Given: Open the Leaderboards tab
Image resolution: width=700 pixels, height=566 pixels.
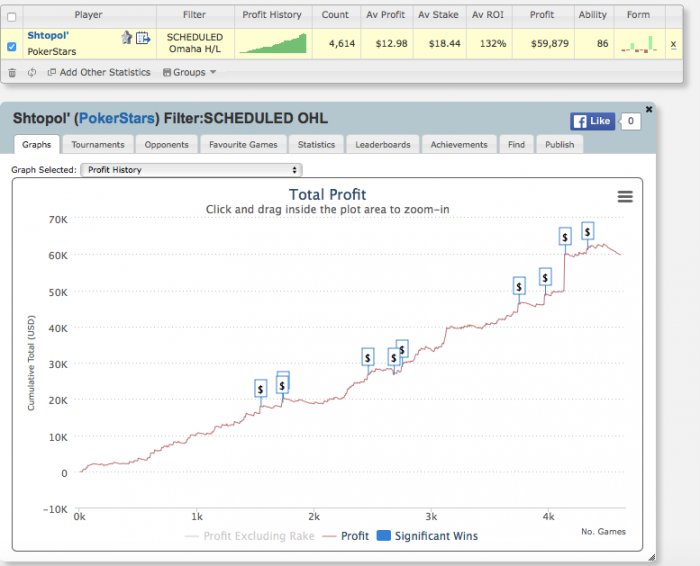Looking at the screenshot, I should point(383,145).
